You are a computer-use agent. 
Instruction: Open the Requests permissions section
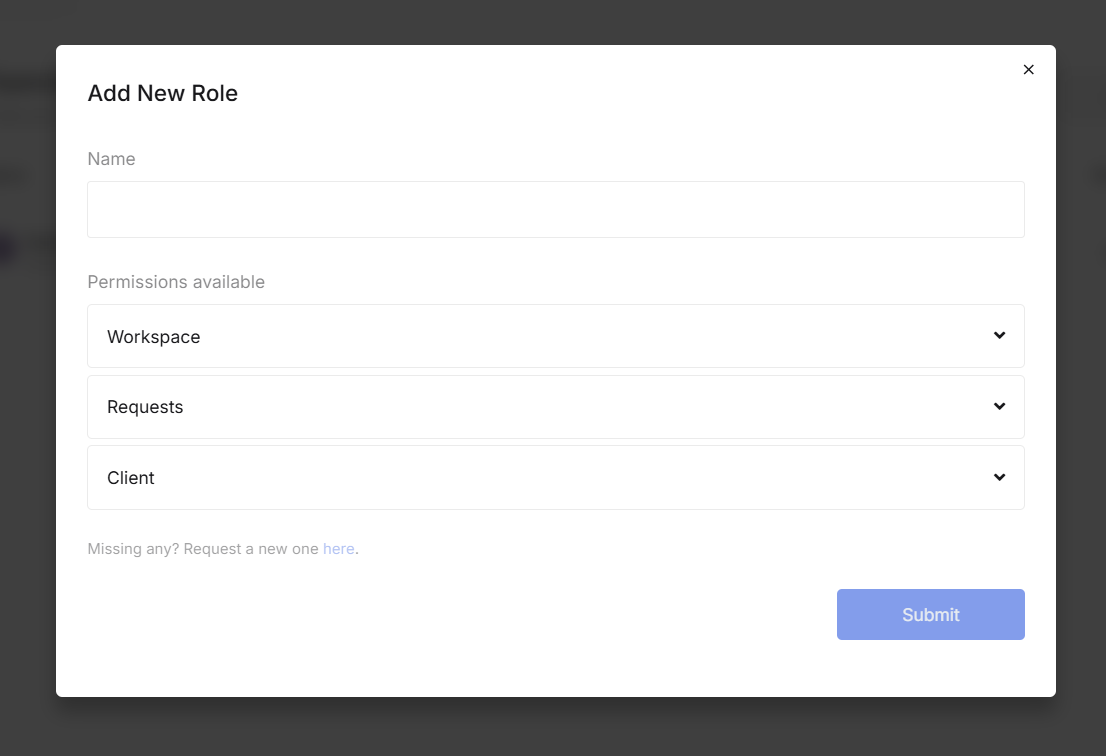tap(555, 407)
